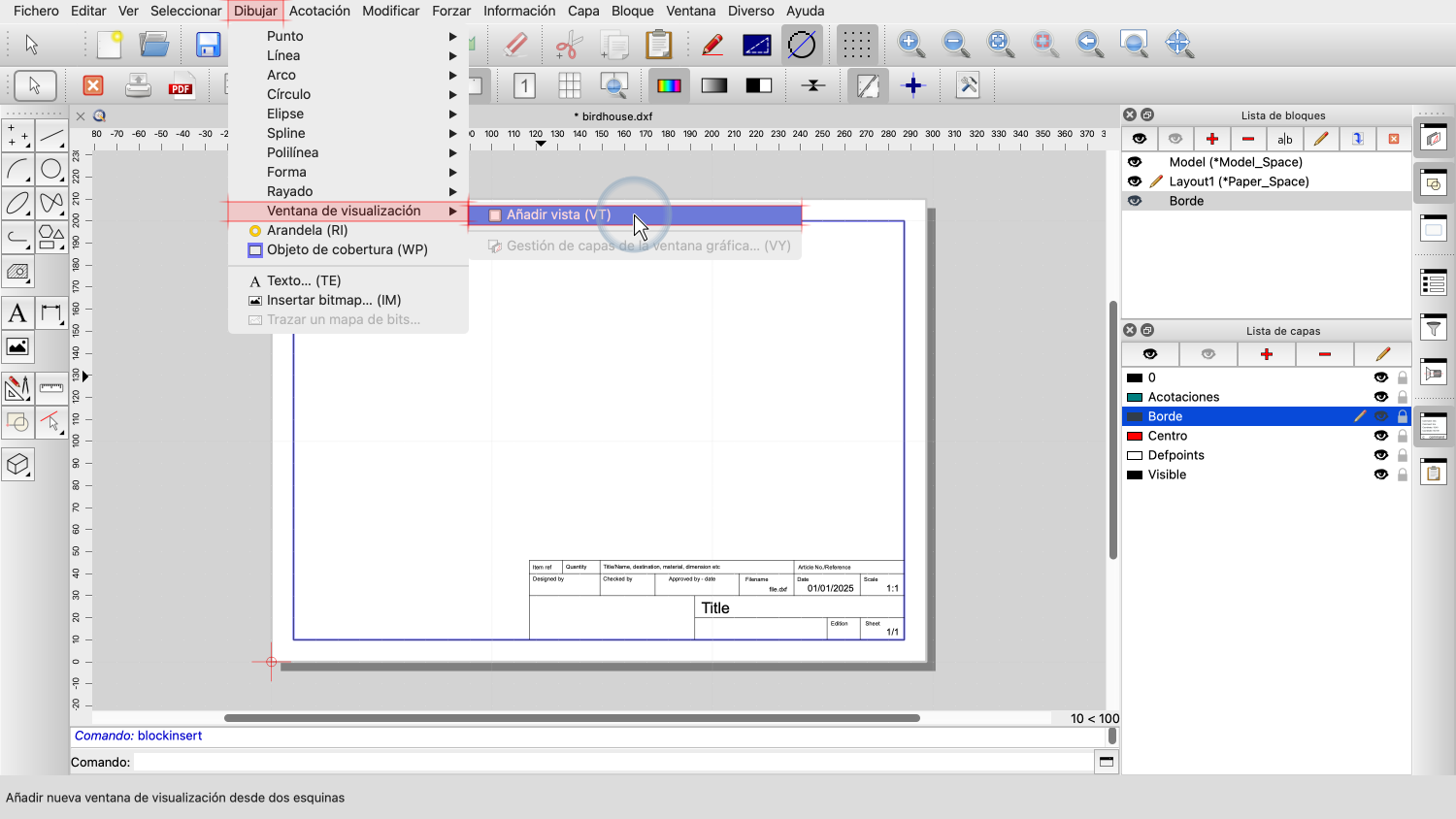Open the Modificar menu
This screenshot has width=1456, height=819.
[x=390, y=11]
